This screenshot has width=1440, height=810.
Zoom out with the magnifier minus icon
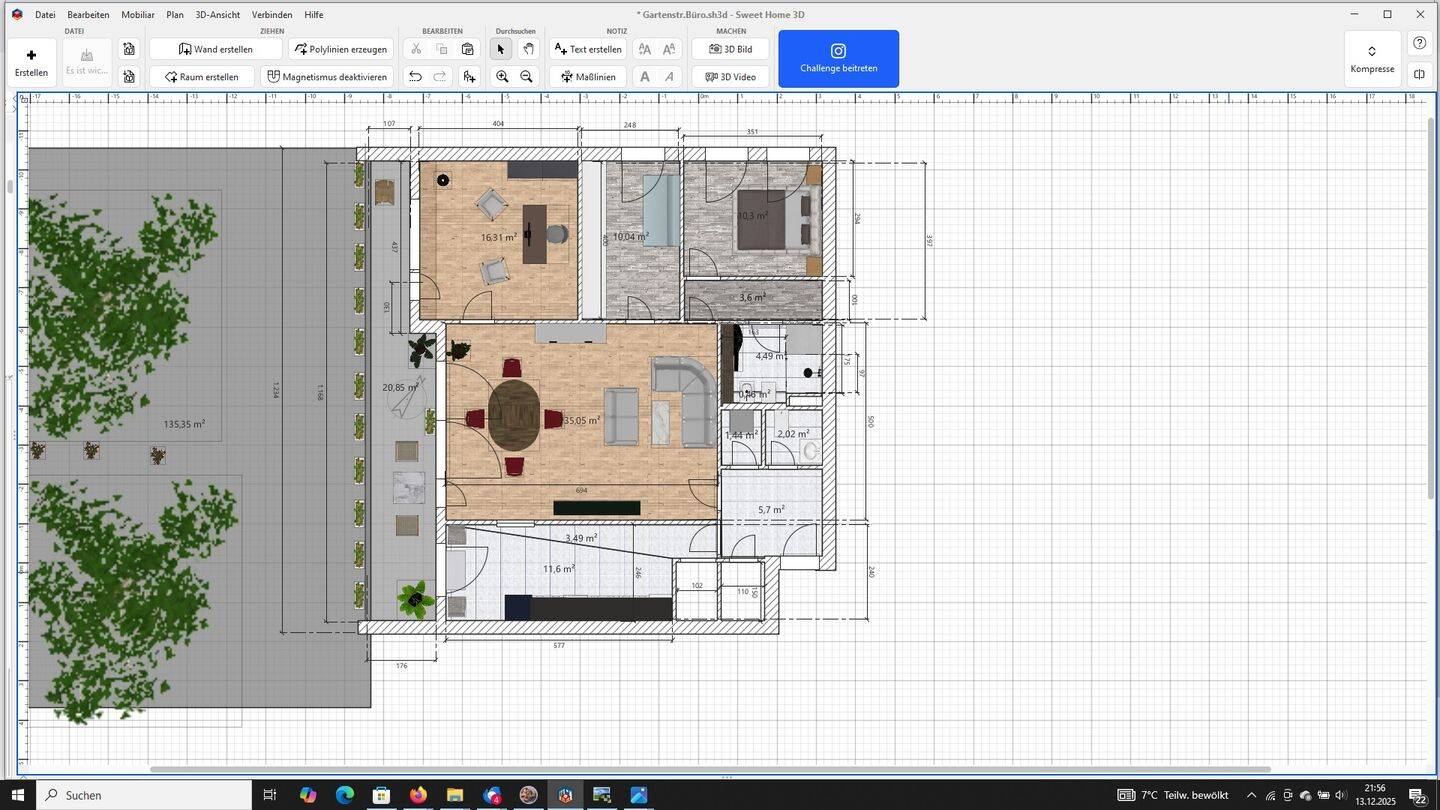pyautogui.click(x=526, y=77)
